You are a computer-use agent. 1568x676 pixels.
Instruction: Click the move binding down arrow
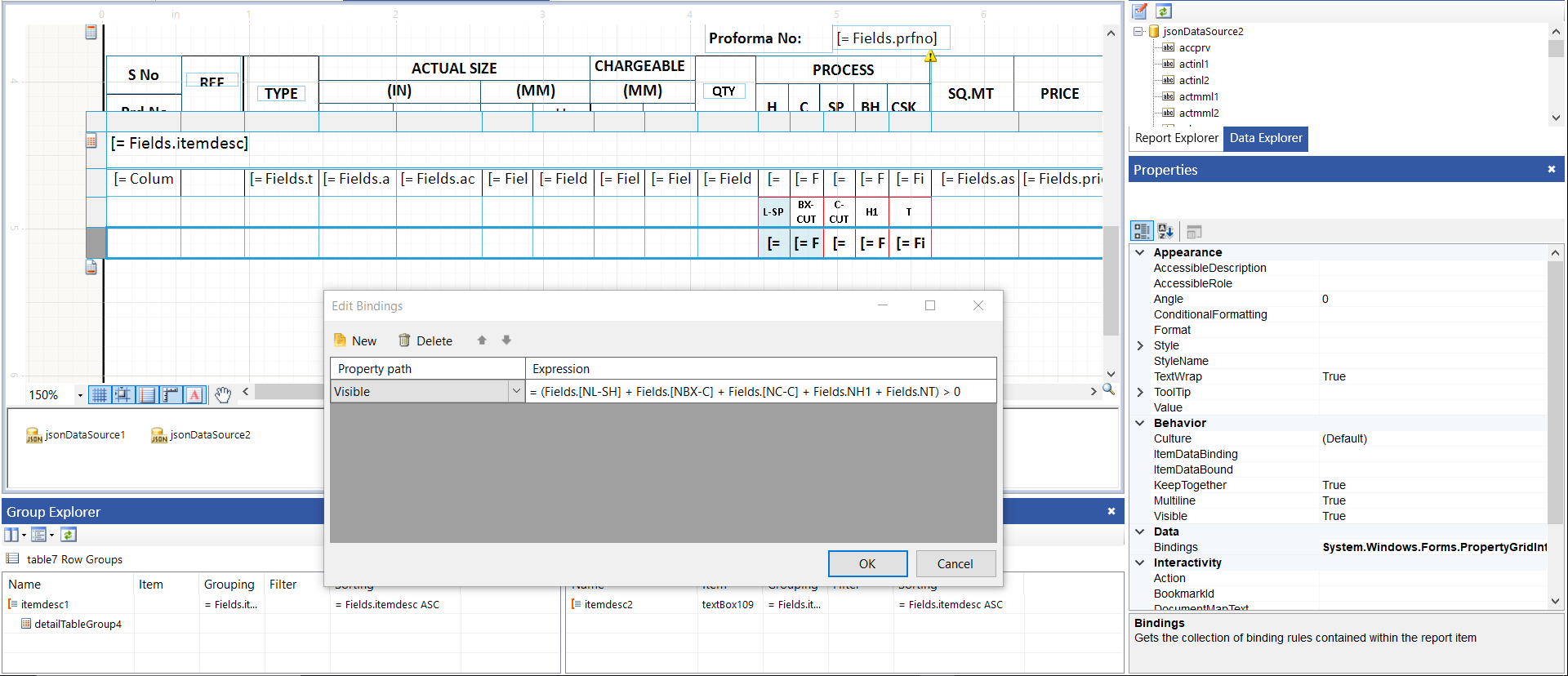tap(506, 340)
